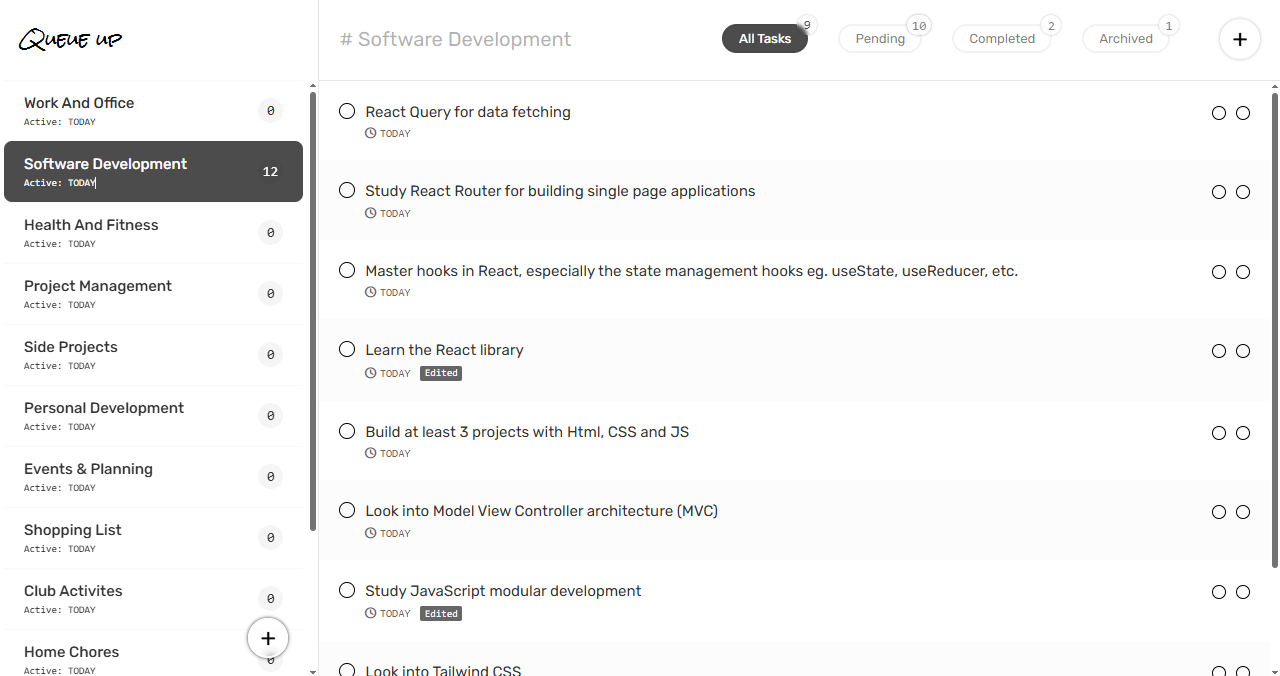1280x676 pixels.
Task: Show the Archived tasks tab
Action: [1125, 39]
